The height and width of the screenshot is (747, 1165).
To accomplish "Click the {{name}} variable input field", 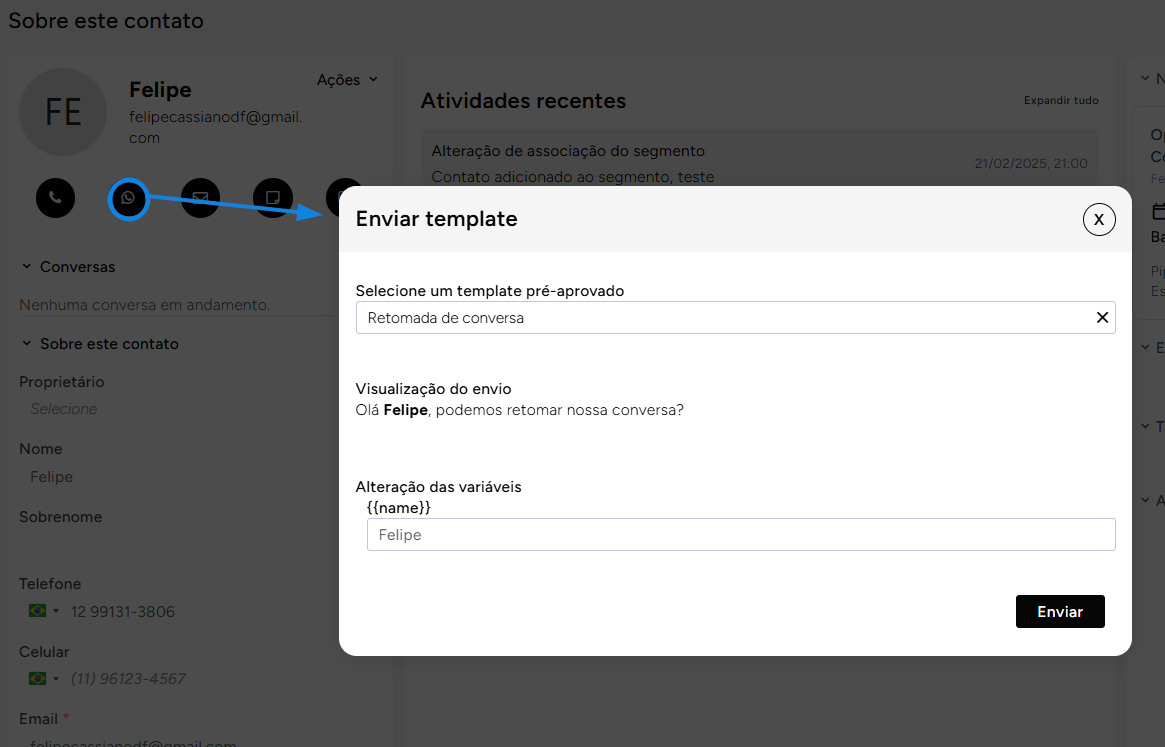I will click(740, 535).
